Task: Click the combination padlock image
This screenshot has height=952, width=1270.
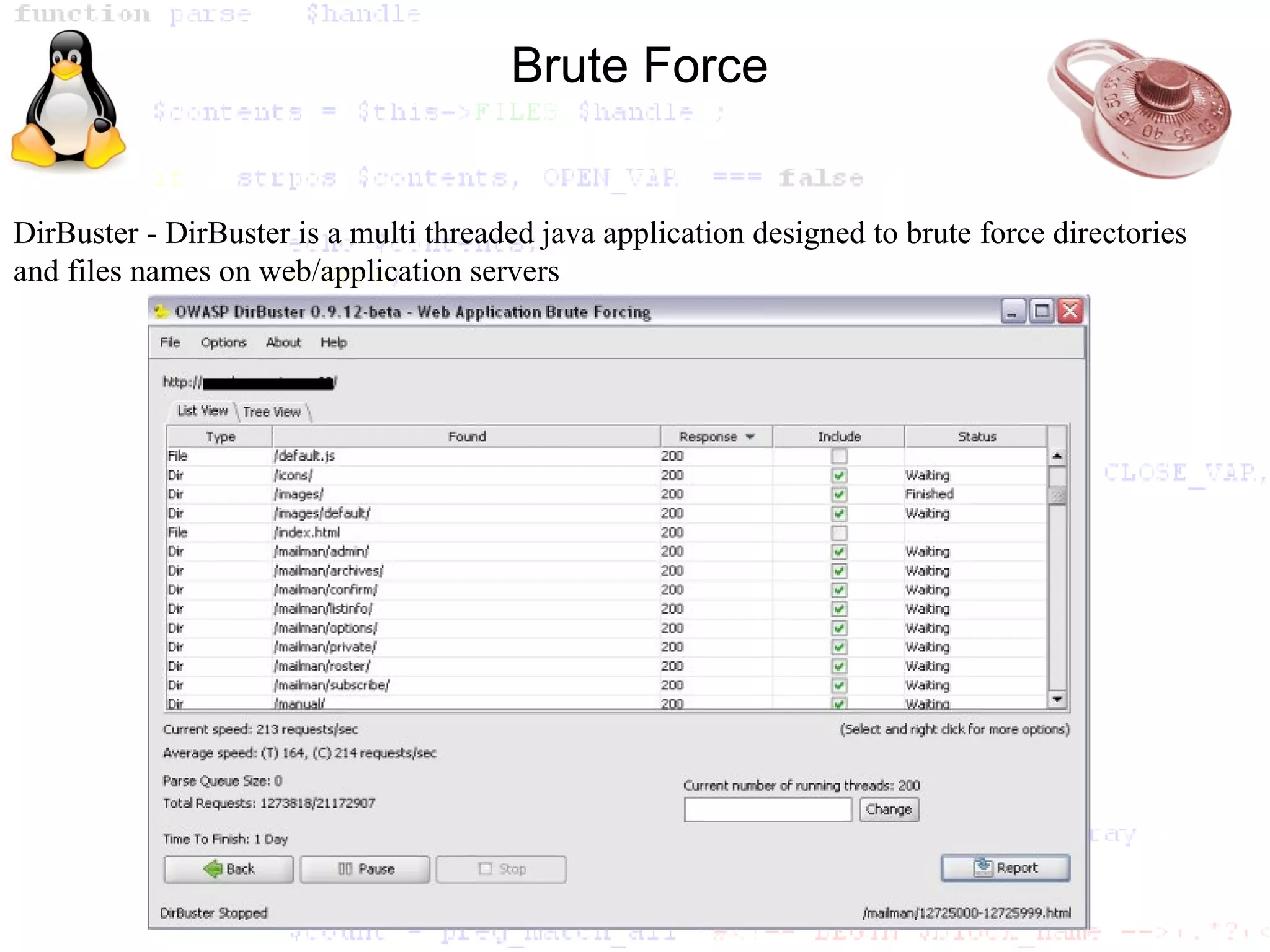Action: [x=1140, y=108]
